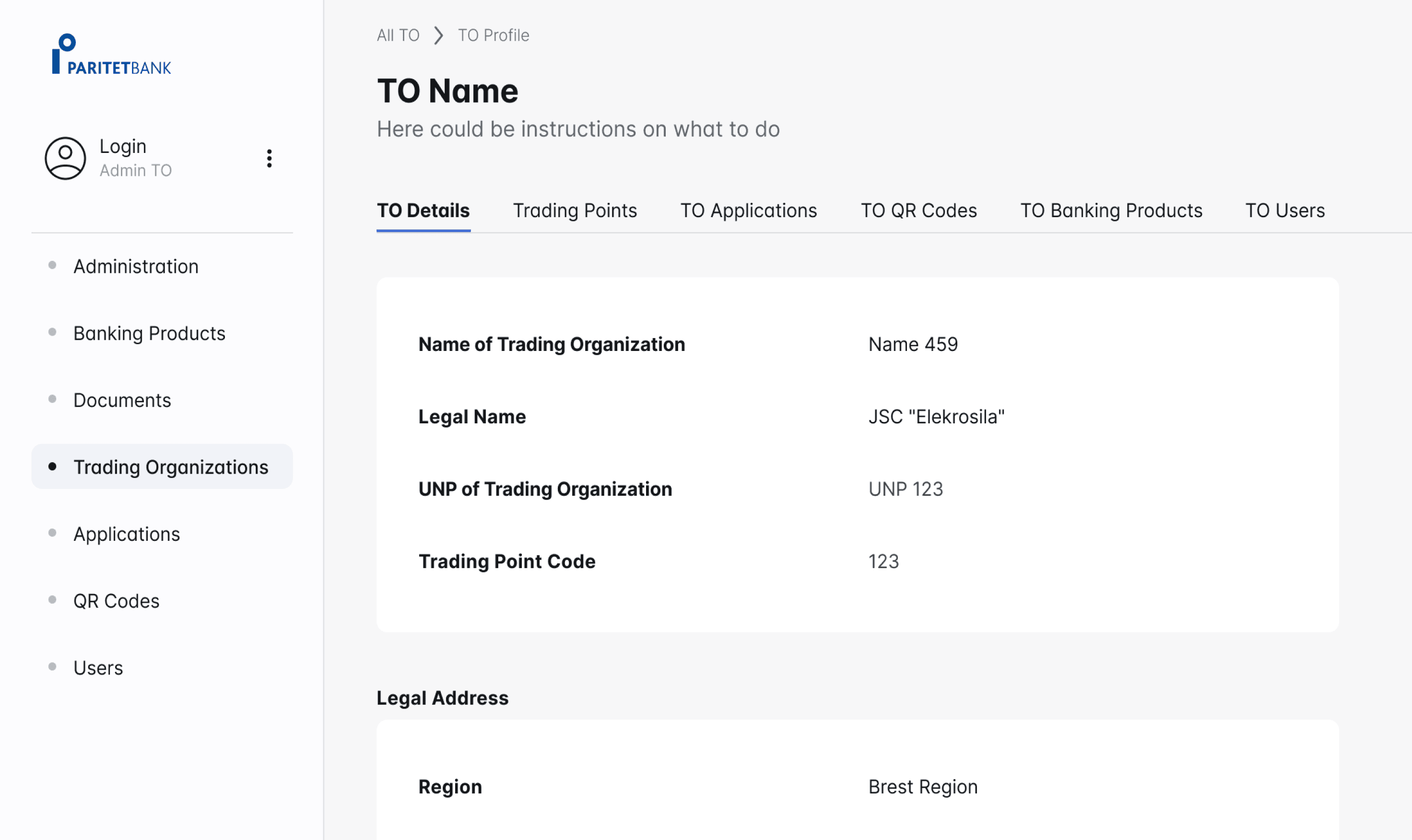
Task: Go to All TO breadcrumb link
Action: pos(398,35)
